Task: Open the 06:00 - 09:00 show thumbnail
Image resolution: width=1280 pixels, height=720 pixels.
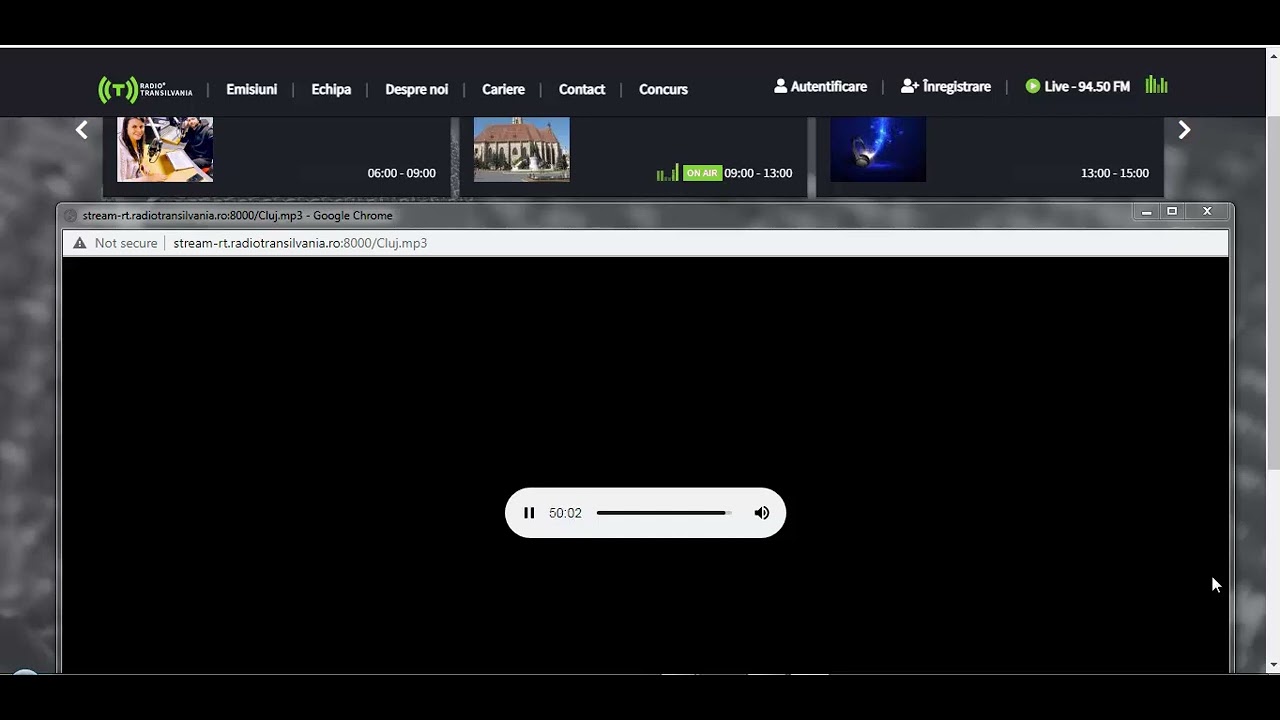Action: pos(165,149)
